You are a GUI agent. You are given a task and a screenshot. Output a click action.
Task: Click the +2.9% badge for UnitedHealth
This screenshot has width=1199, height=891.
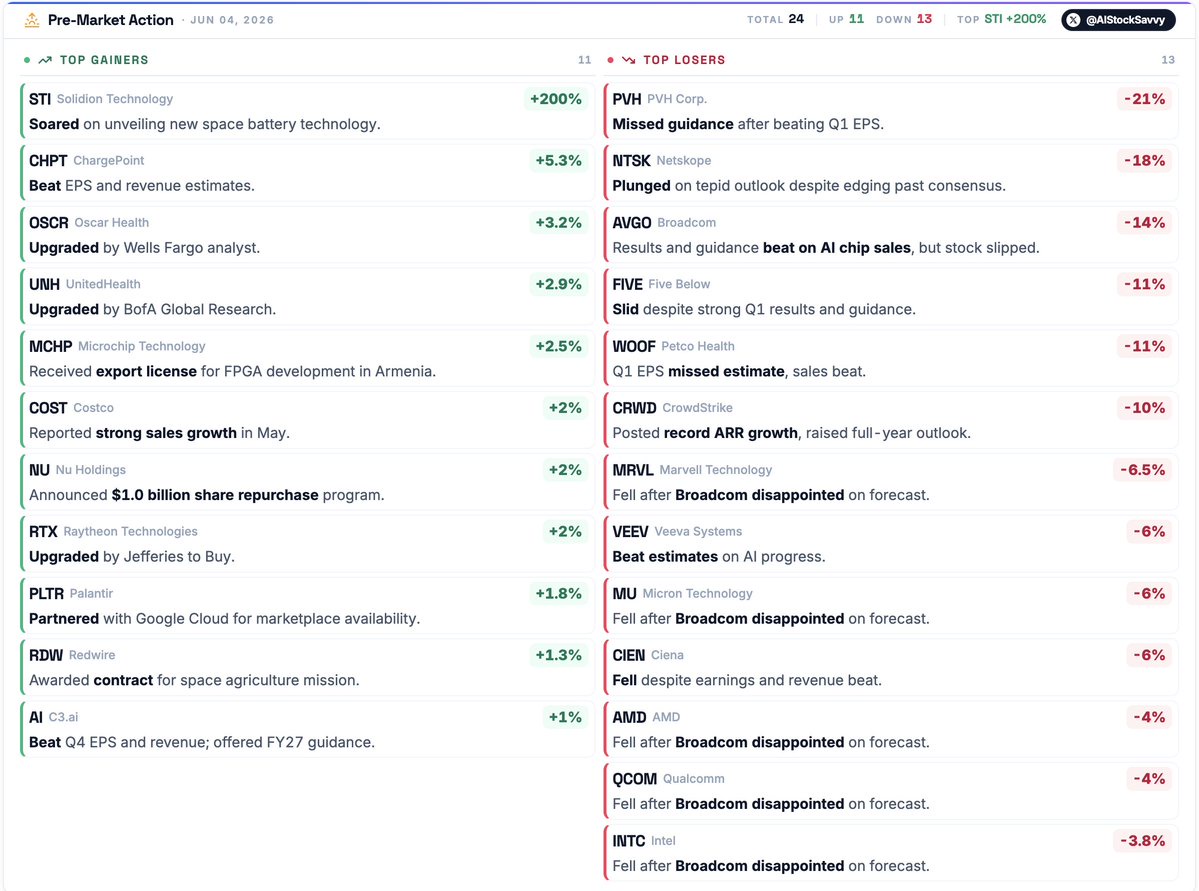[x=558, y=284]
